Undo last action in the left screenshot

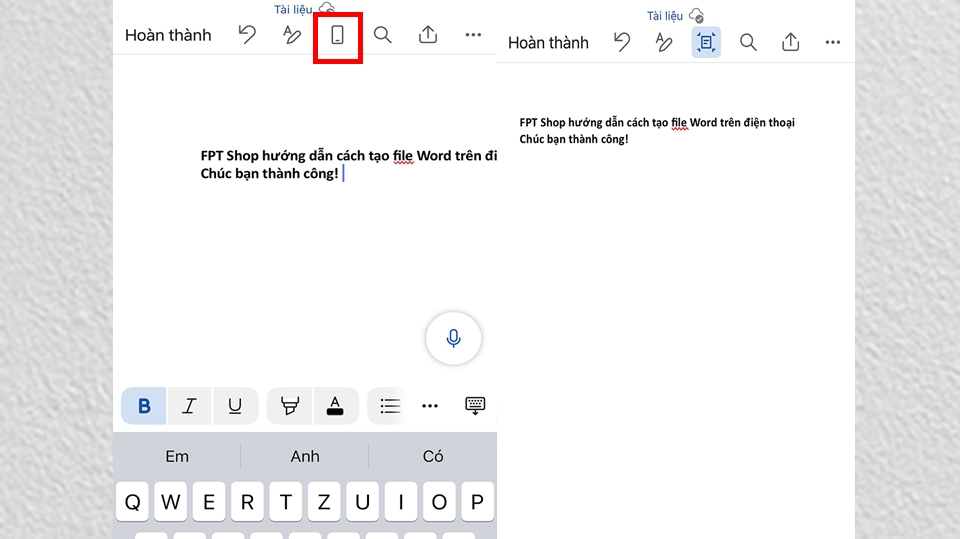click(x=247, y=35)
